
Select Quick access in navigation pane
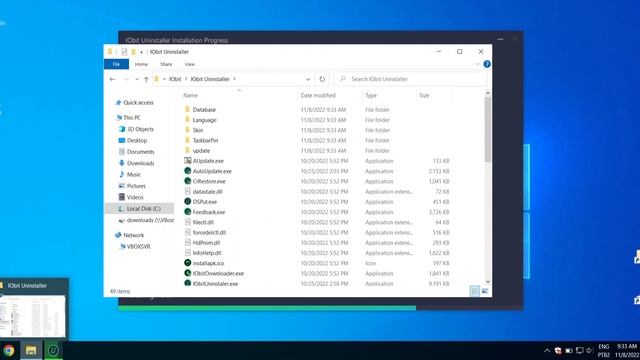138,103
